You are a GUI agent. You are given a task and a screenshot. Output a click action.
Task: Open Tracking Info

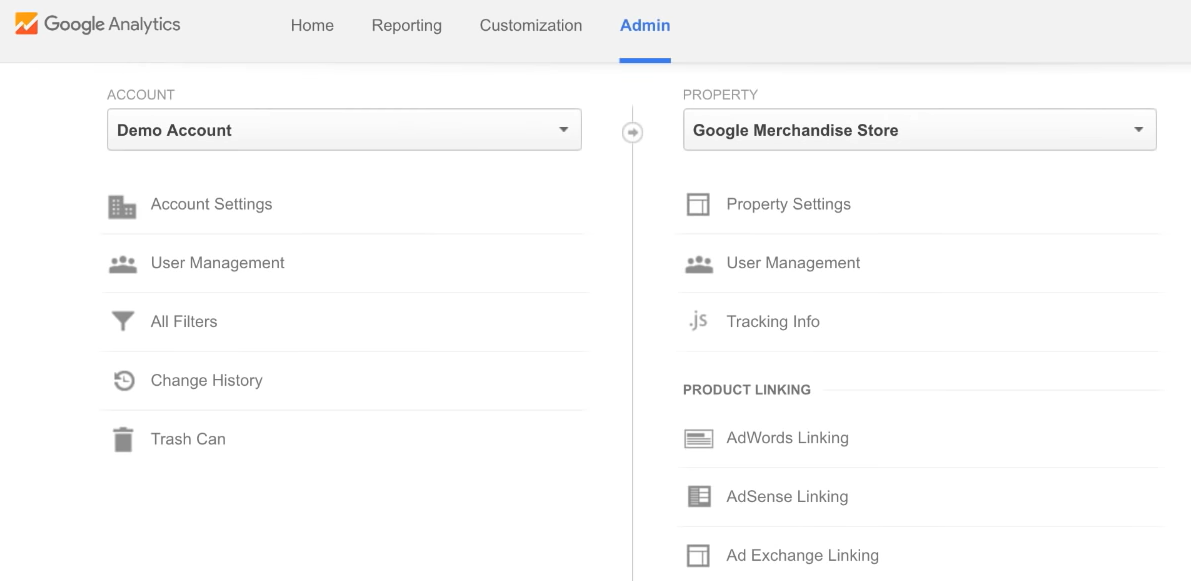tap(772, 322)
